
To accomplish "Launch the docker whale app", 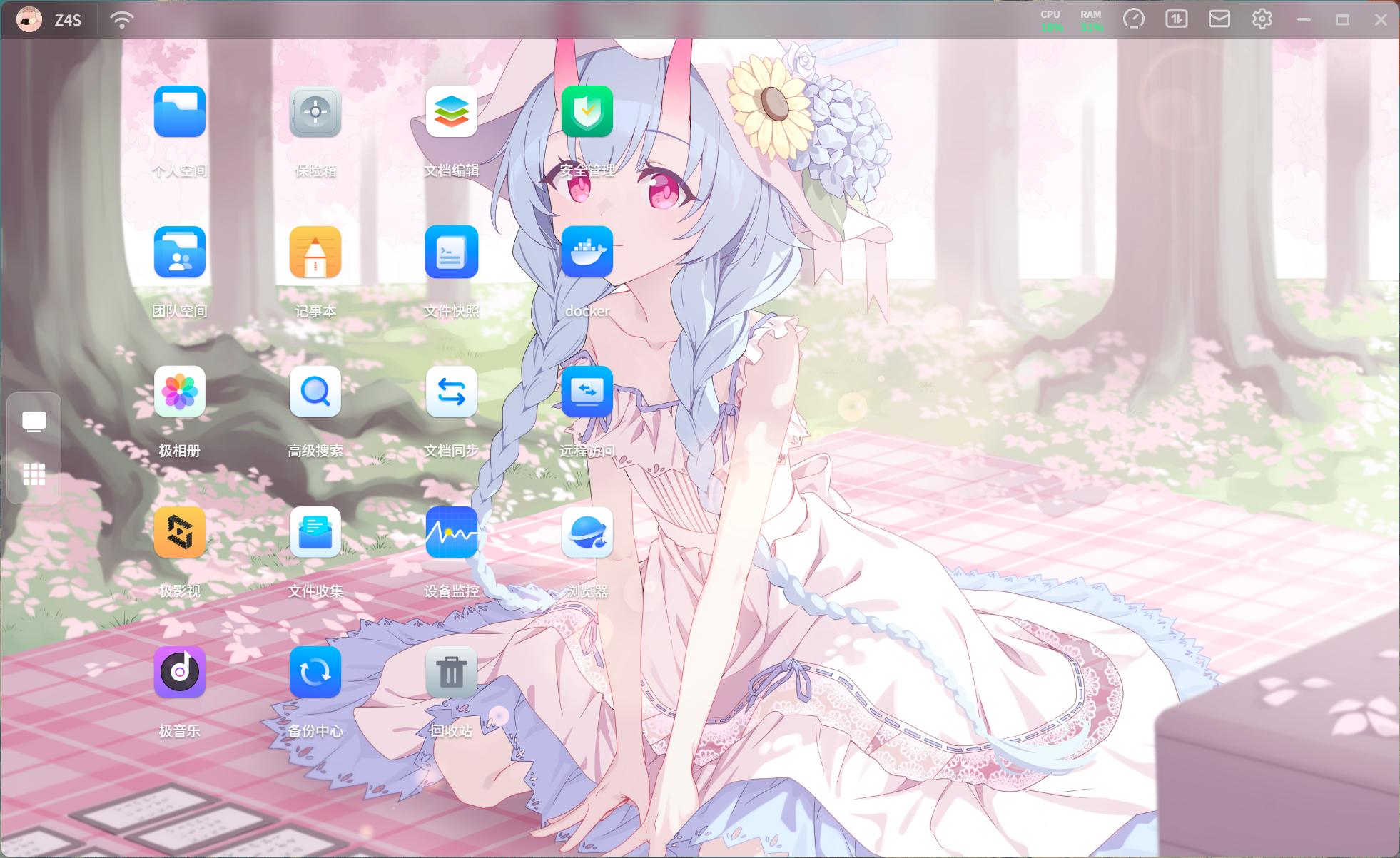I will point(587,252).
